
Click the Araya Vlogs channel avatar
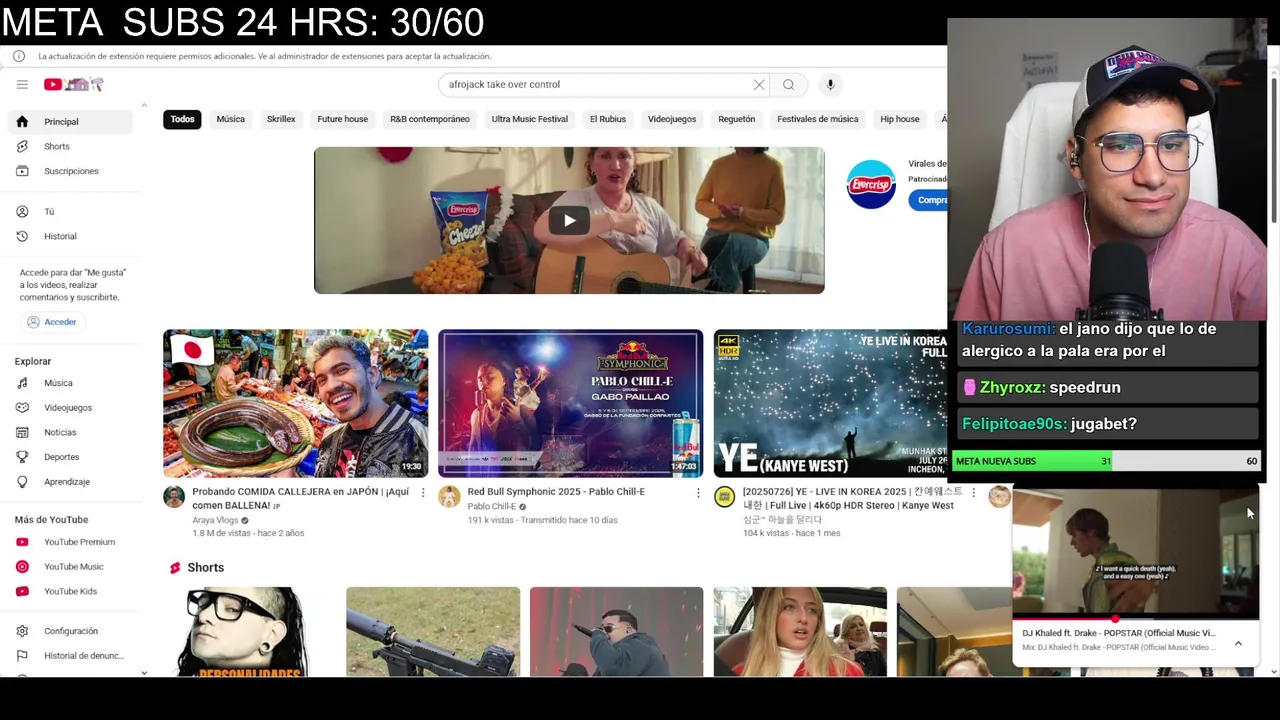point(174,497)
